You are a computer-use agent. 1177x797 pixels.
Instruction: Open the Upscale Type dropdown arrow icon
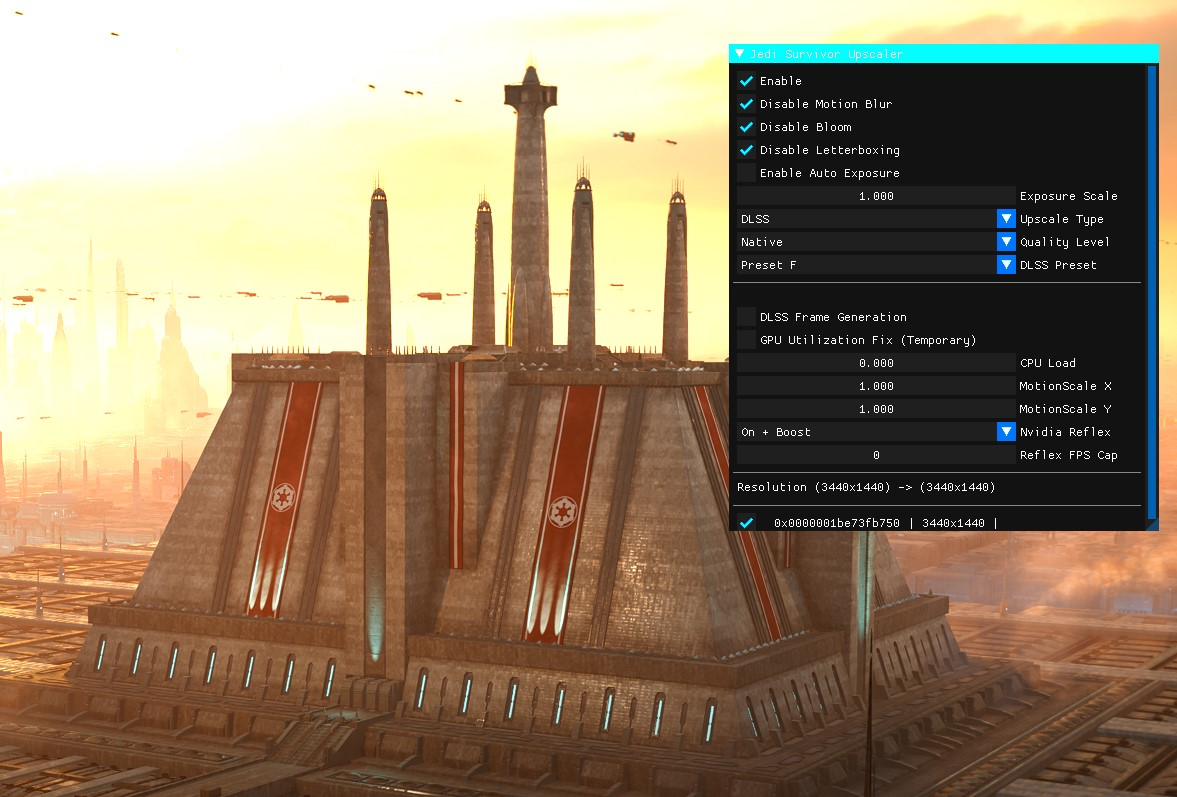1005,218
